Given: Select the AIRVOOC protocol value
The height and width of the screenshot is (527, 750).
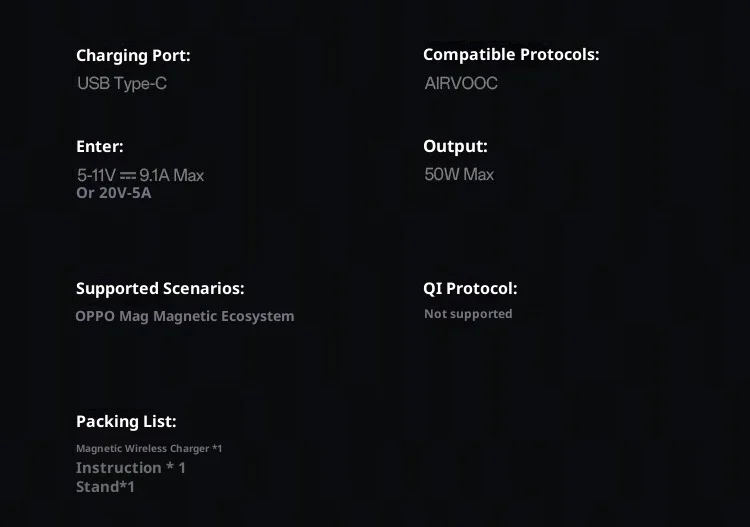Looking at the screenshot, I should point(461,83).
